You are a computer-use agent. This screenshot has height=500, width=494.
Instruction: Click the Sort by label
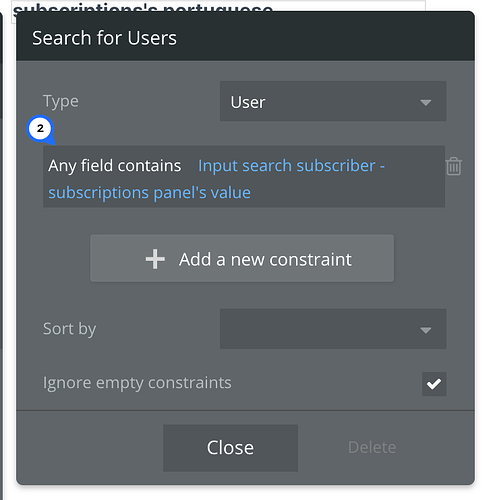point(70,329)
